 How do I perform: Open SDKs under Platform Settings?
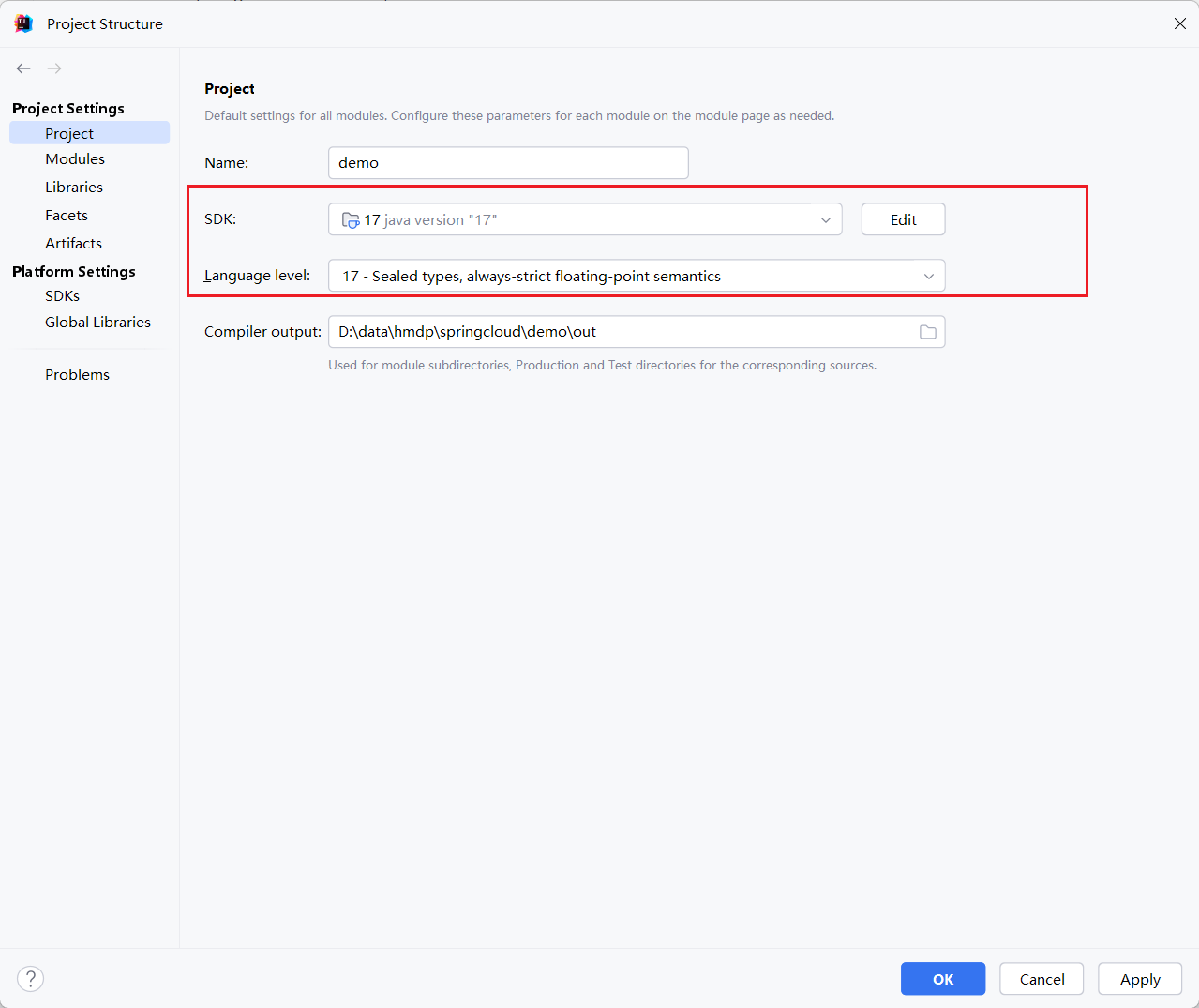[62, 296]
